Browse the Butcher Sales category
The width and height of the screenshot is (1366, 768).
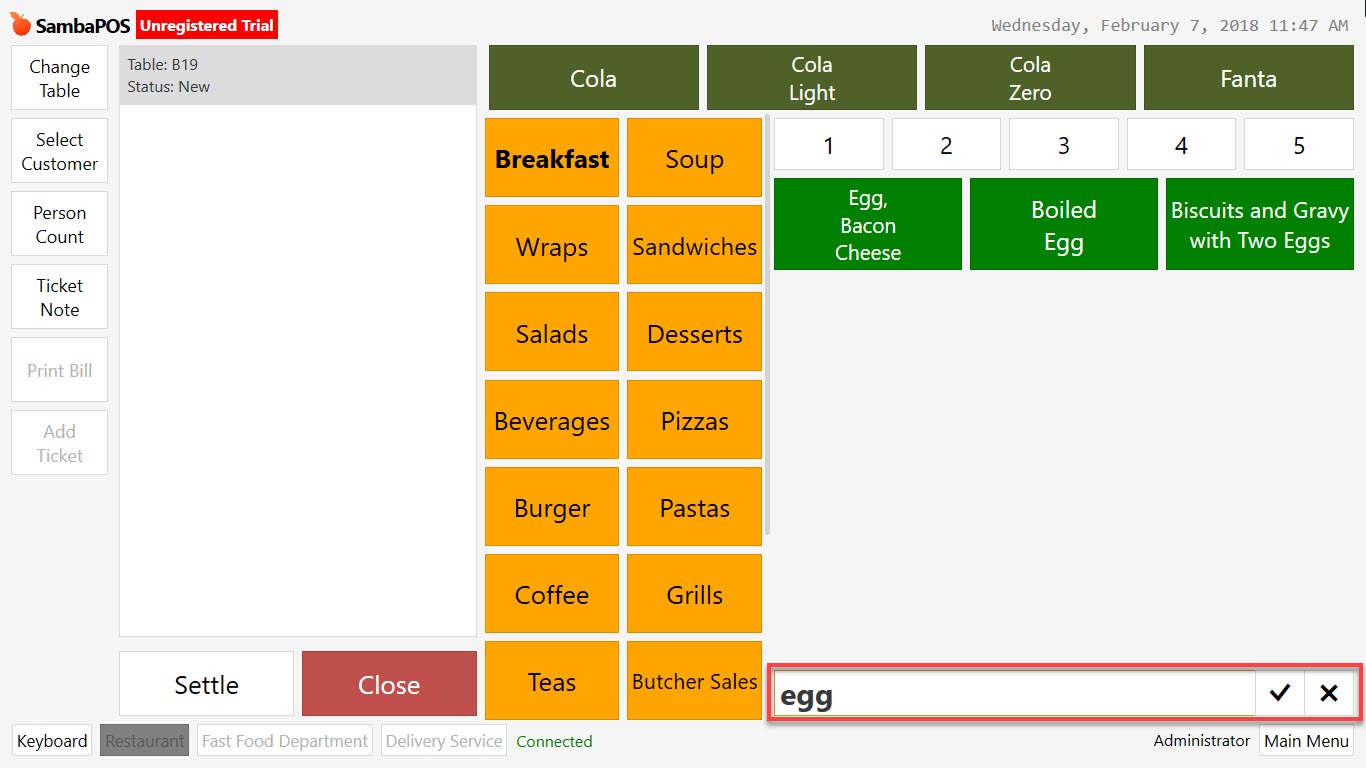coord(694,681)
